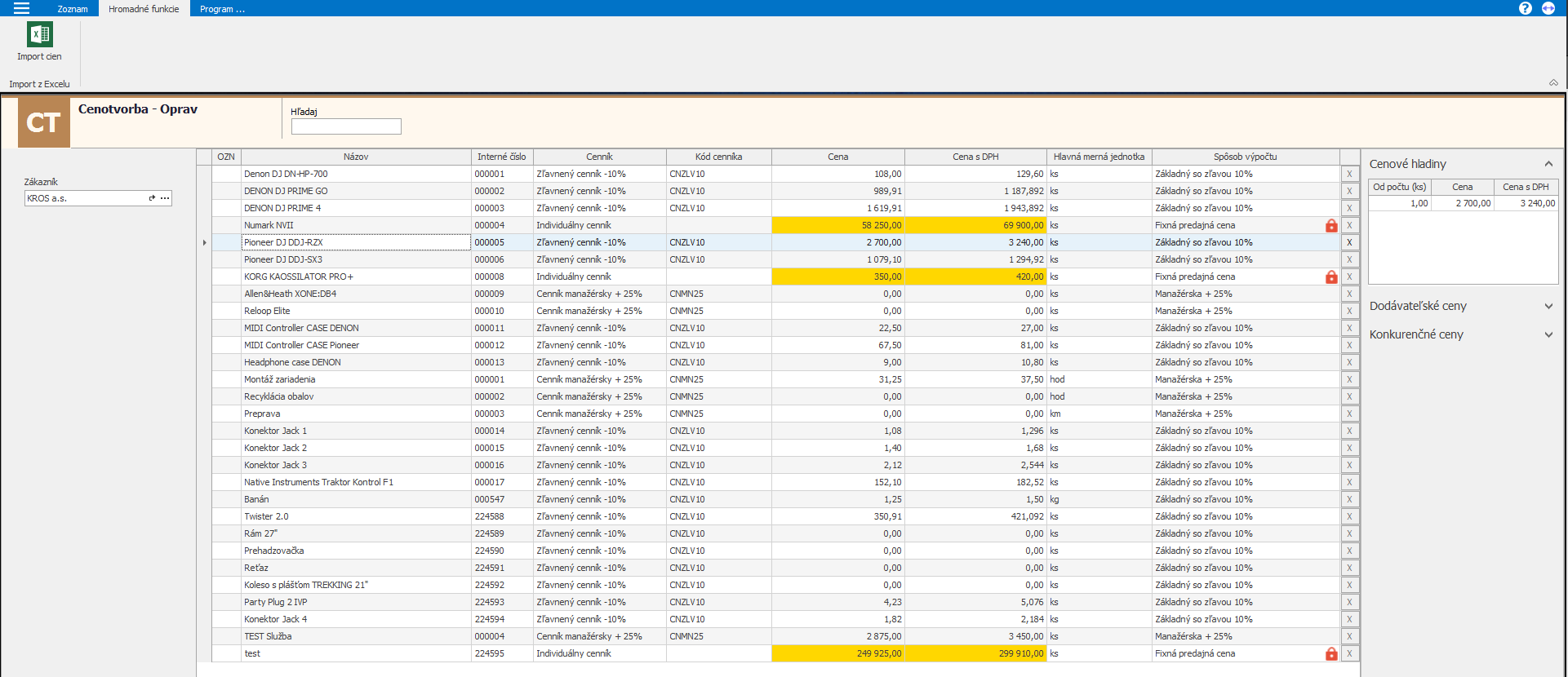
Task: Click the unit km in the Preprava row
Action: [1099, 414]
